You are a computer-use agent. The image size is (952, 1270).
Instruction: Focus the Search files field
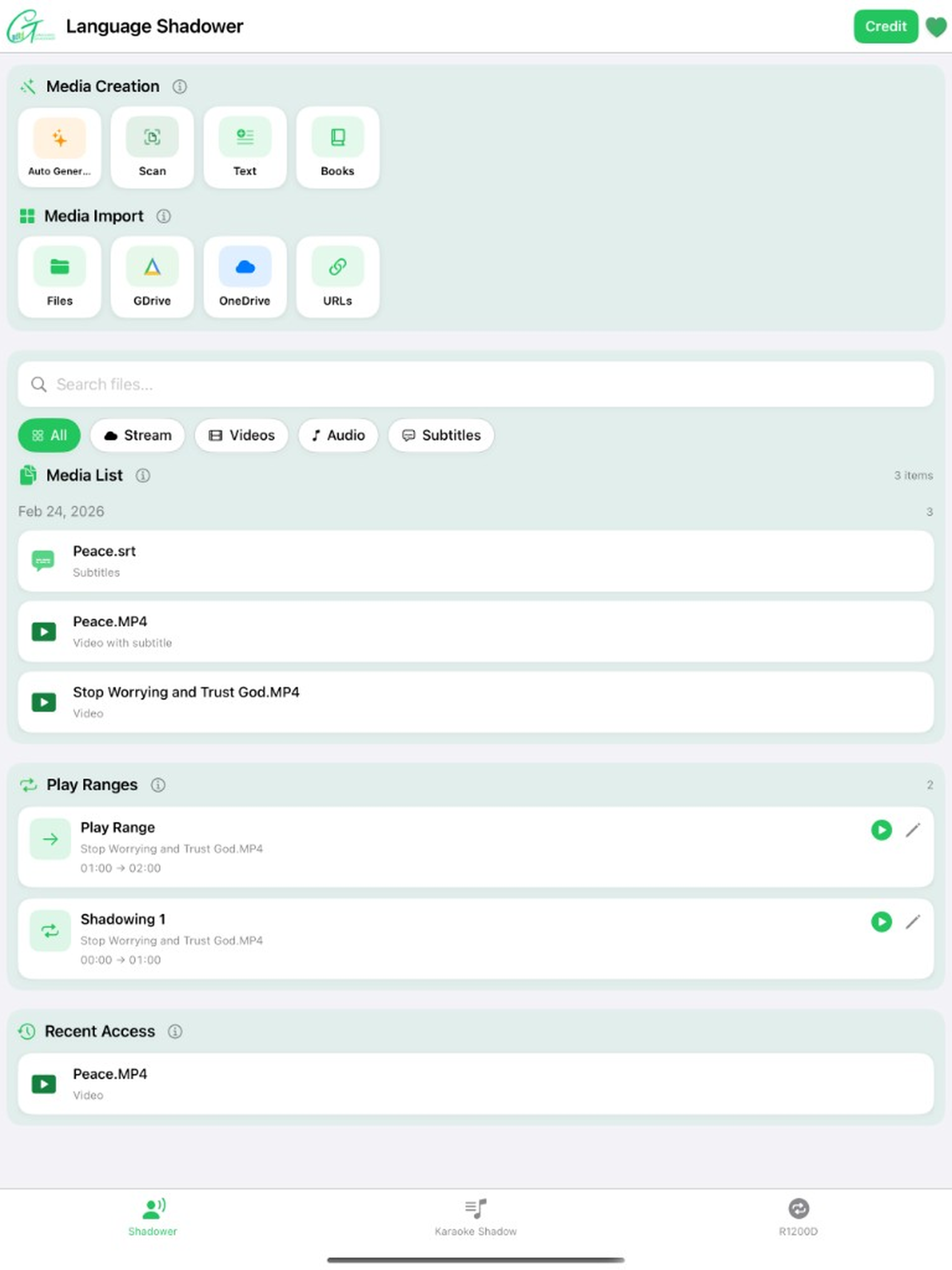(x=476, y=385)
